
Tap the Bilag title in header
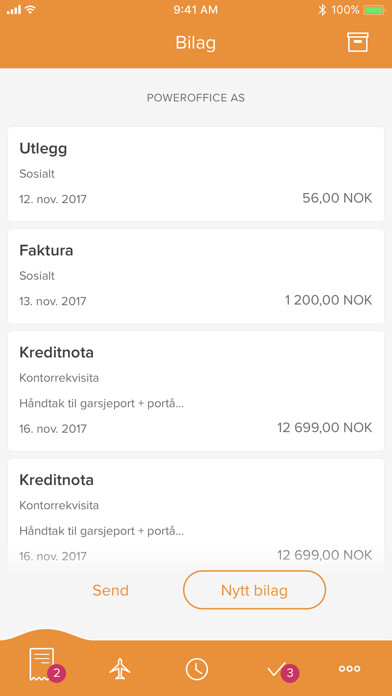click(195, 43)
